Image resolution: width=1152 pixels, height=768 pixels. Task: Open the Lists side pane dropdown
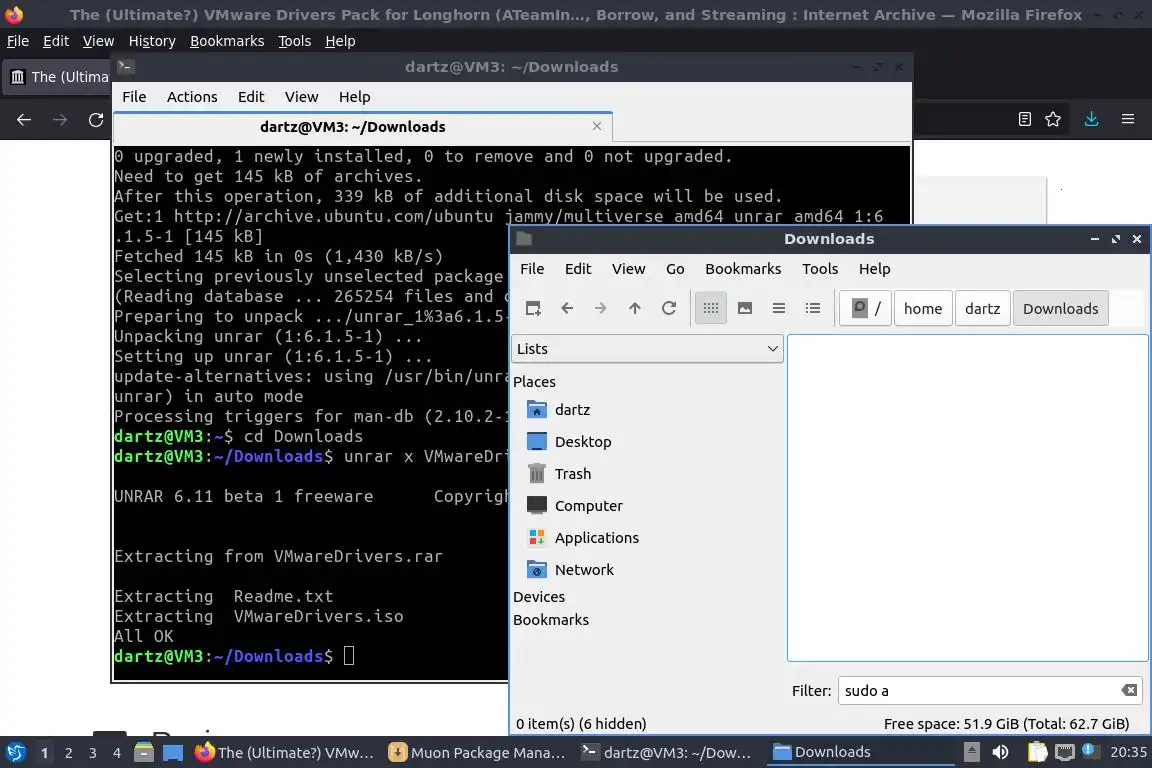point(647,349)
